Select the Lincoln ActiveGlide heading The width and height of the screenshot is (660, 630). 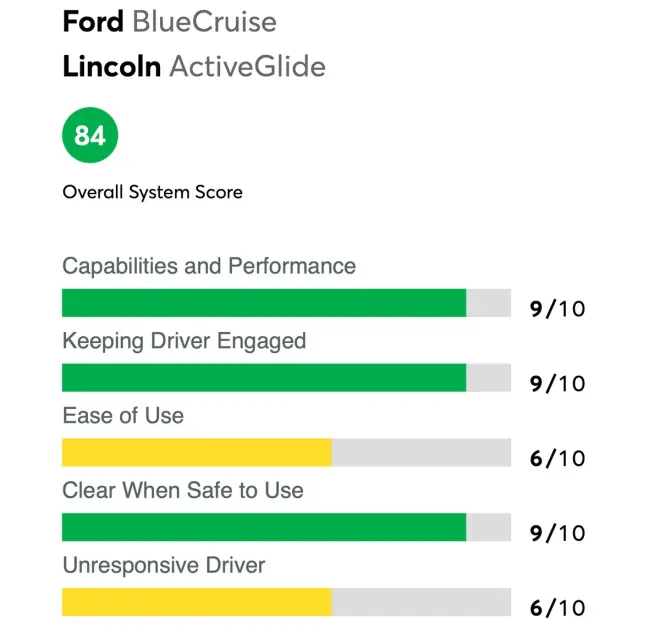(x=193, y=68)
